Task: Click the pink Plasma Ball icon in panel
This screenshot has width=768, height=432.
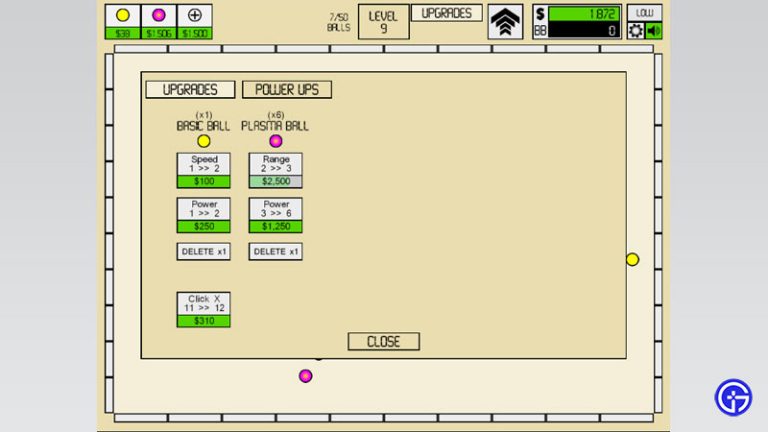Action: [276, 141]
